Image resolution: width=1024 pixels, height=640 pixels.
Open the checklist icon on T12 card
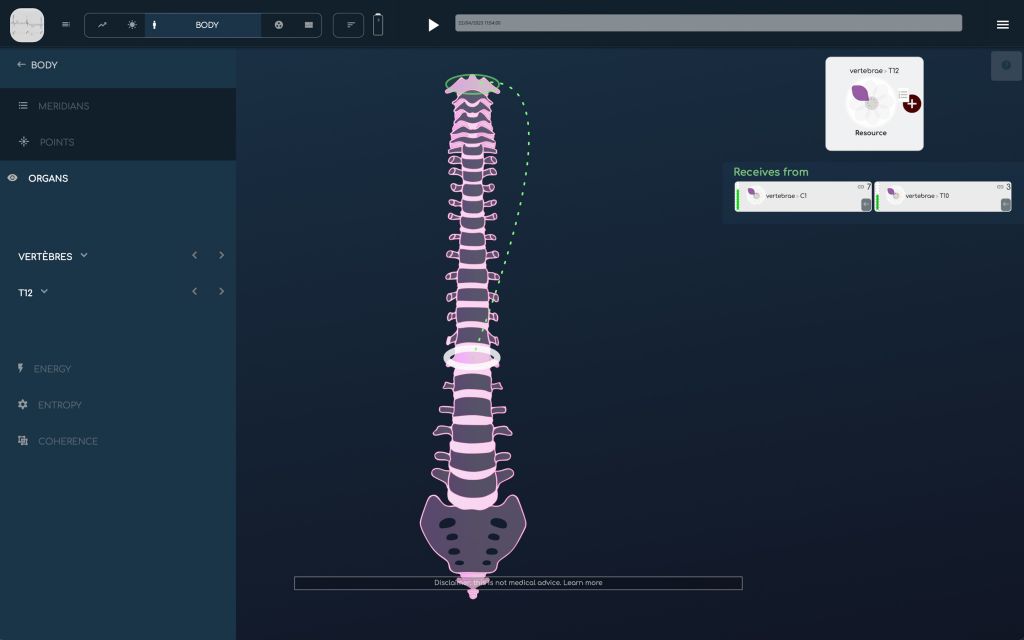tap(902, 95)
